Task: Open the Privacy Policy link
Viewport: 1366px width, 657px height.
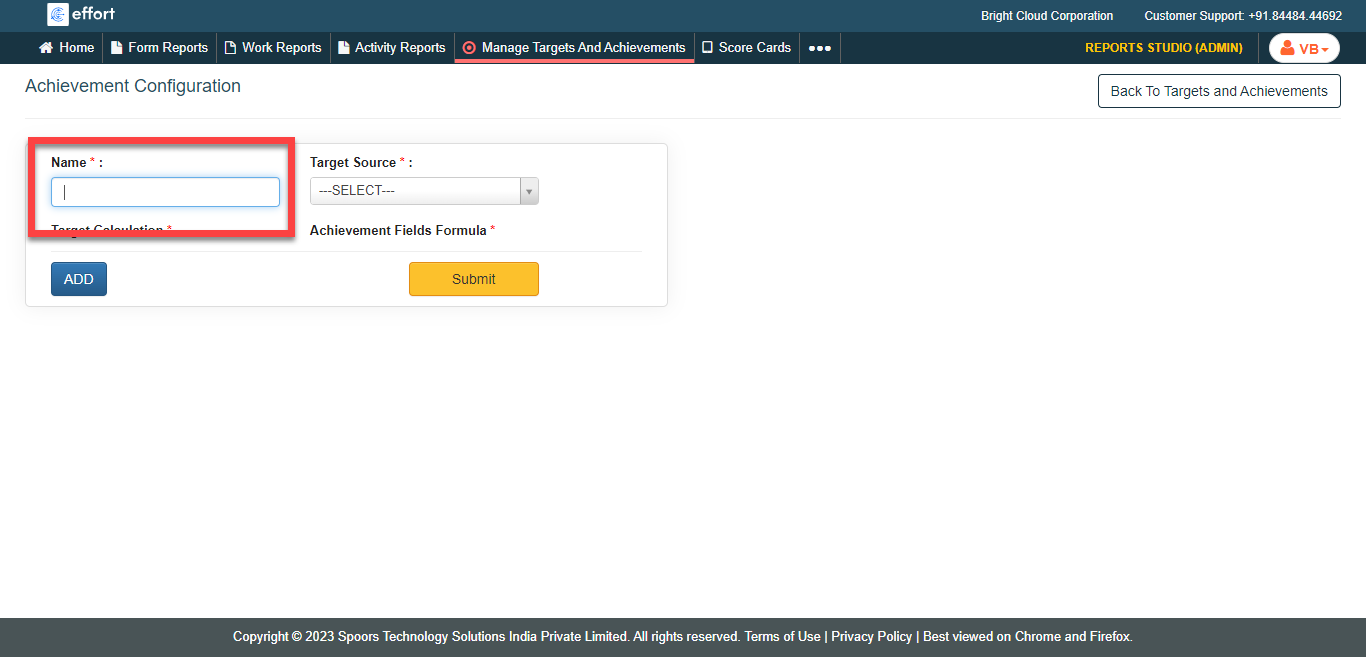Action: point(871,636)
